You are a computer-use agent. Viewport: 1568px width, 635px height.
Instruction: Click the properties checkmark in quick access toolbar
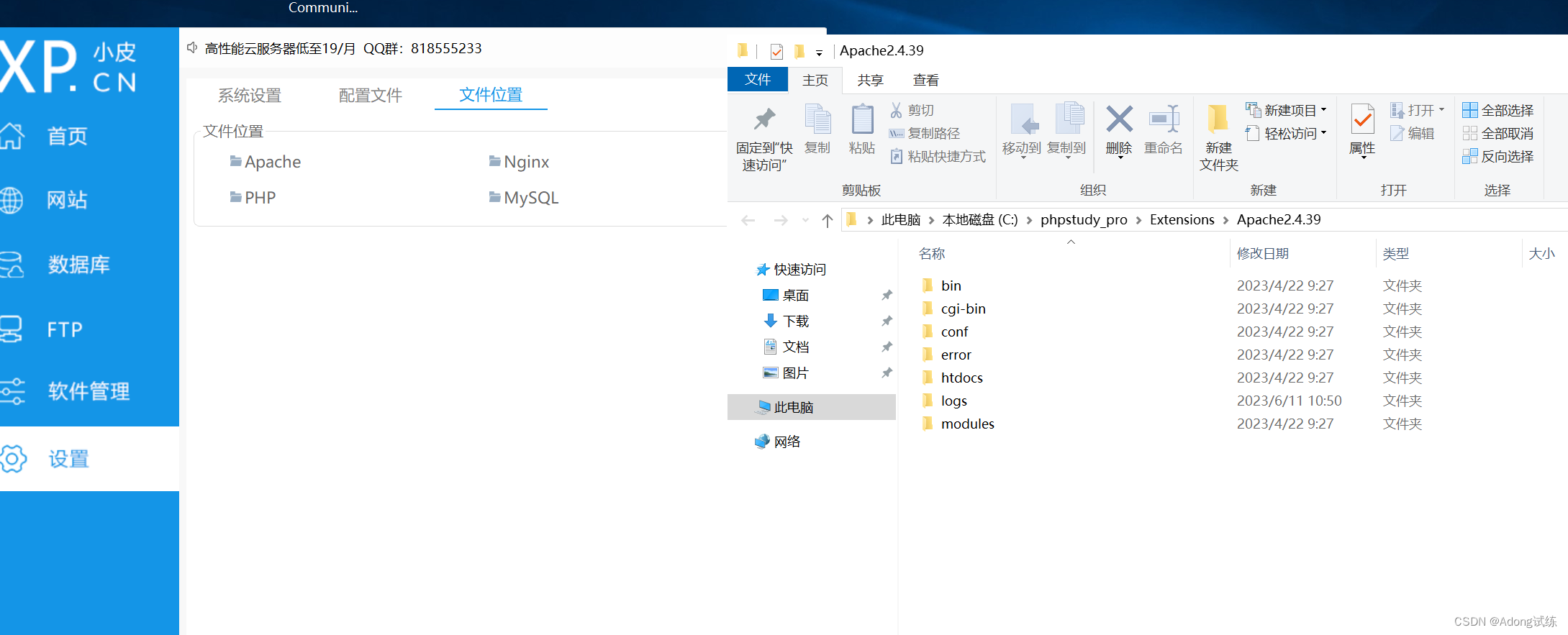pos(776,51)
